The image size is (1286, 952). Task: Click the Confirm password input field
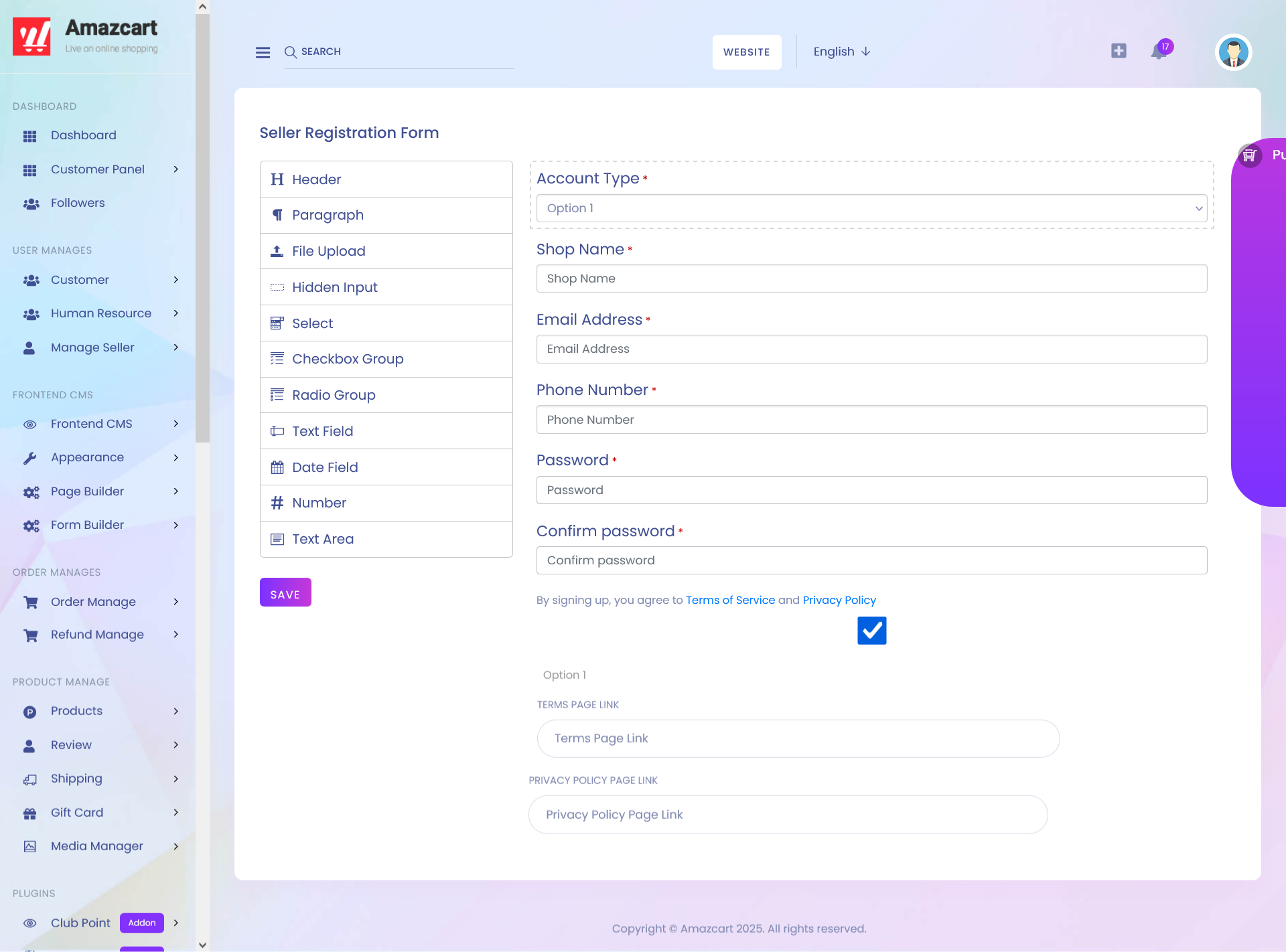[x=871, y=560]
